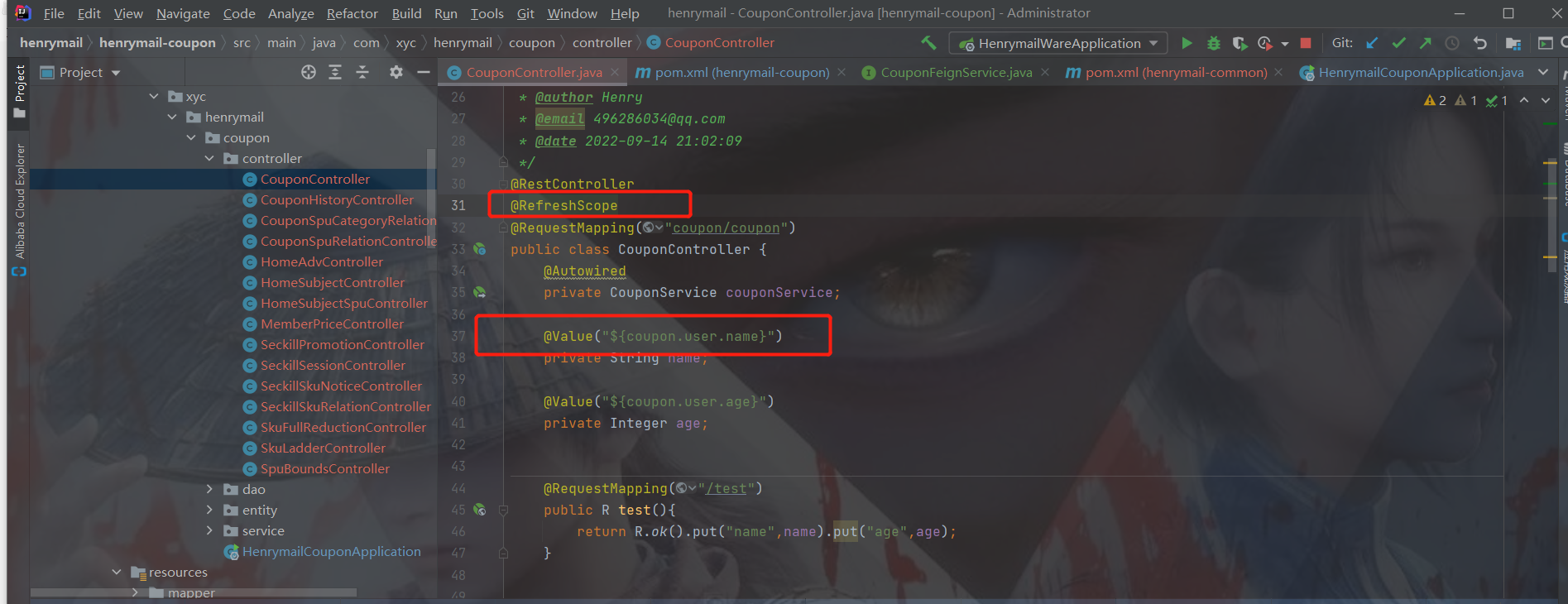Run HenrymailWareApplication with green play button
Viewport: 1568px width, 604px height.
pyautogui.click(x=1187, y=43)
